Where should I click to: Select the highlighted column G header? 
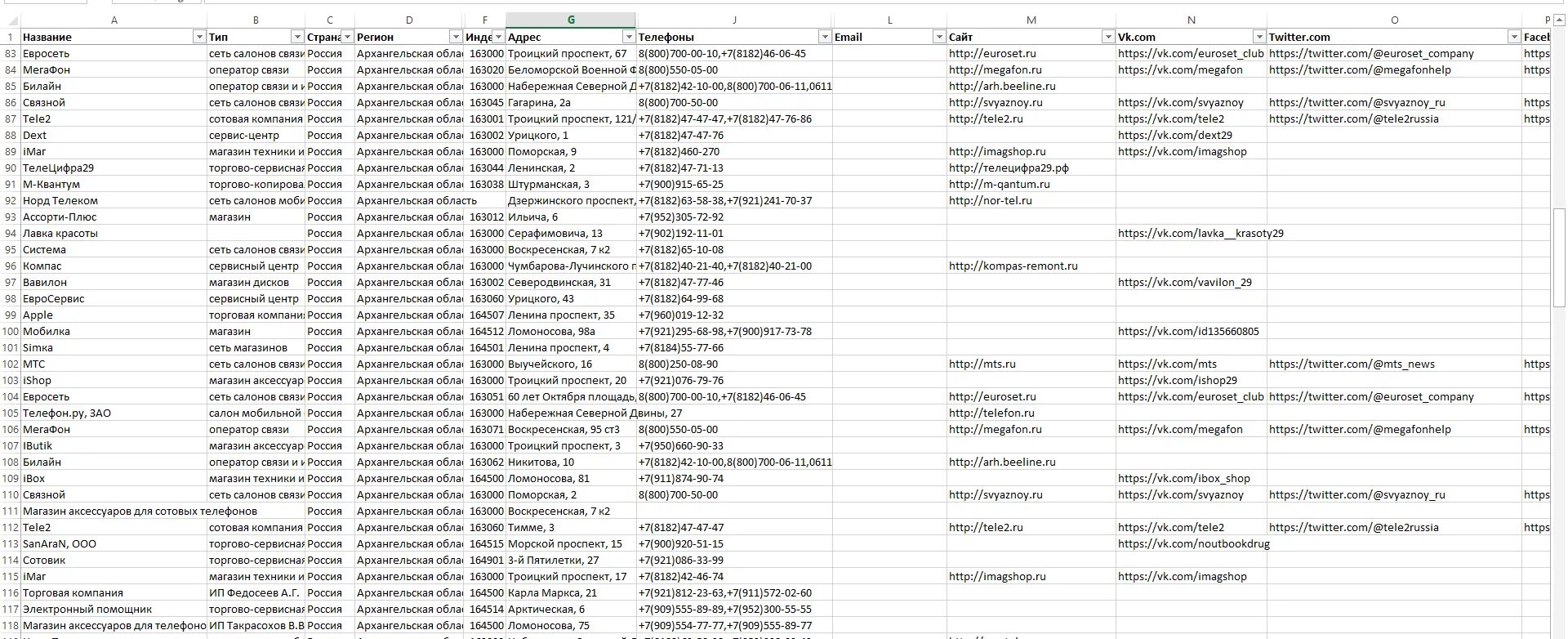571,20
